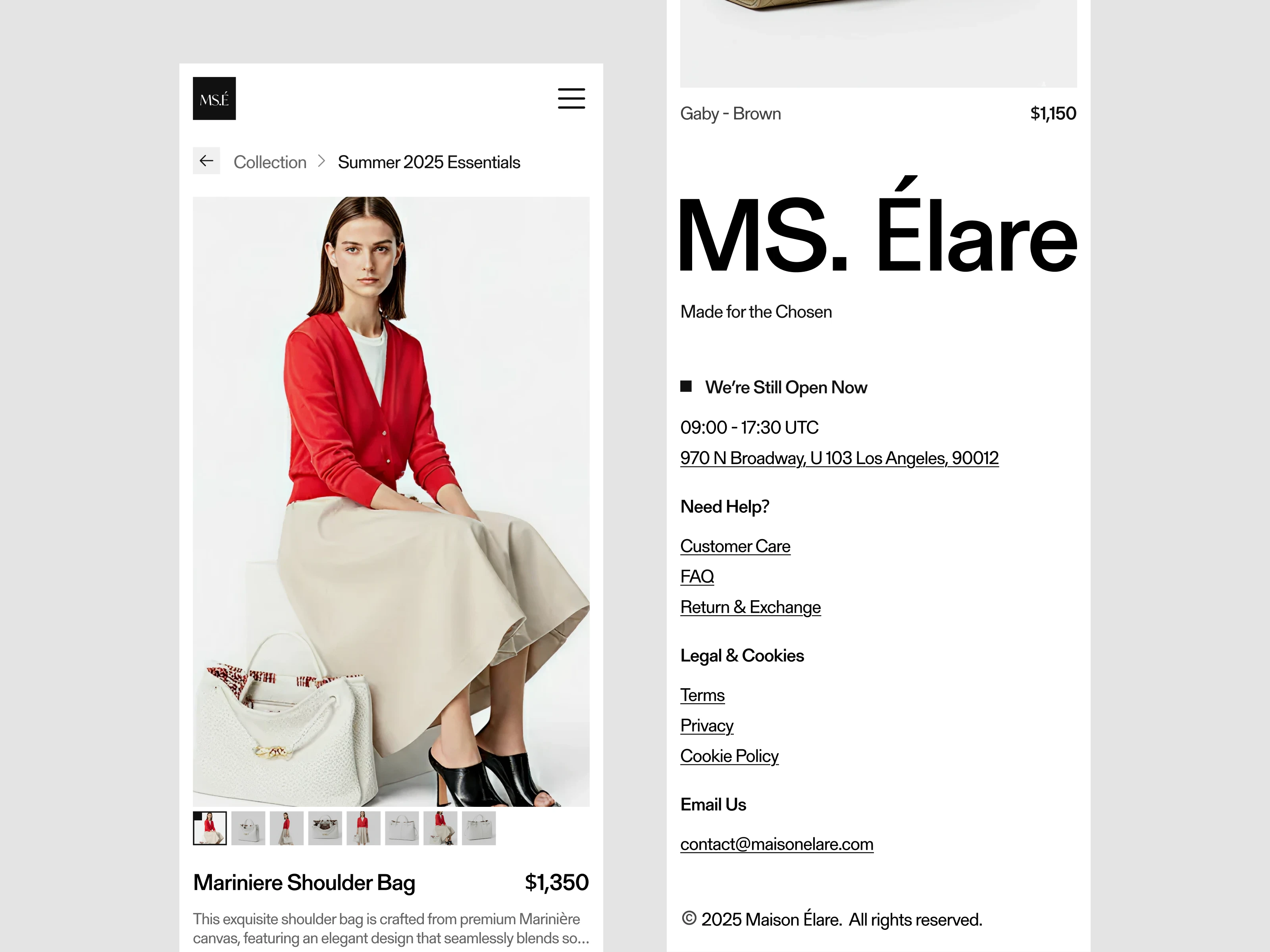Screen dimensions: 1270x952
Task: Show the open bag with brown interior thumbnail
Action: 325,828
